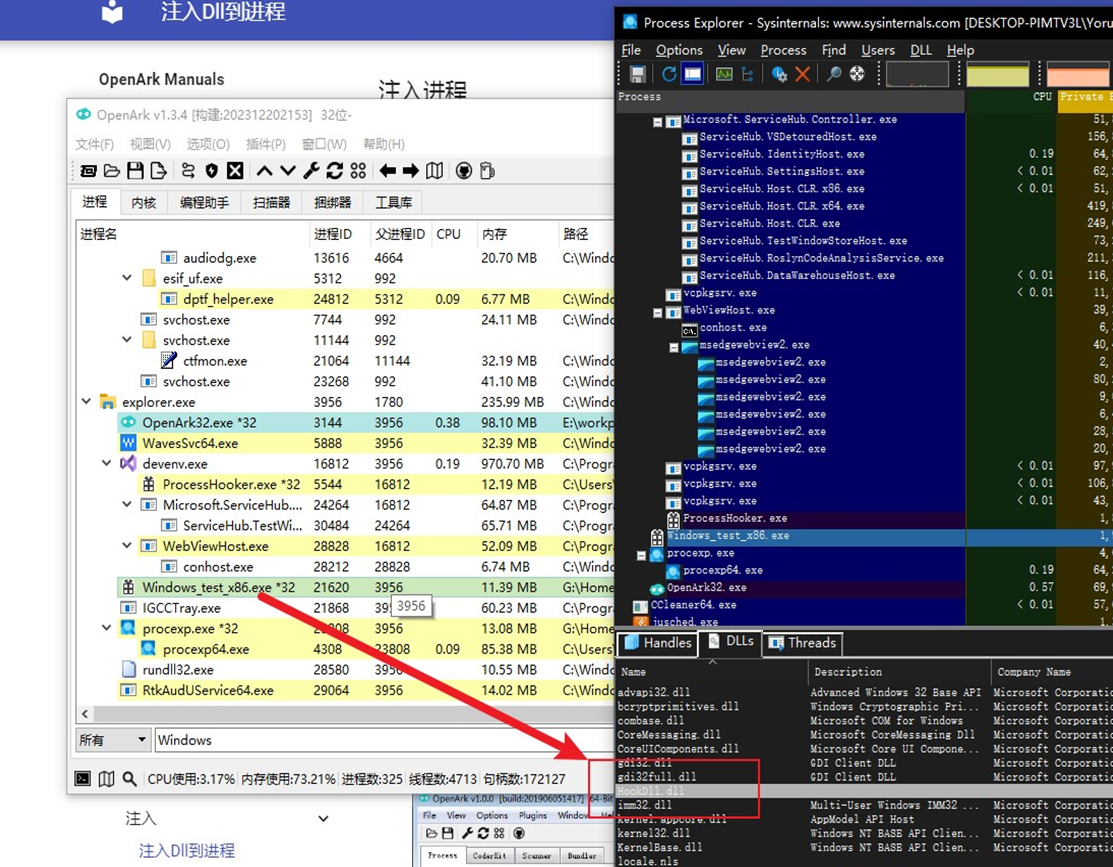The image size is (1113, 867).
Task: Click the Properties gear icon in Process Explorer
Action: pos(779,74)
